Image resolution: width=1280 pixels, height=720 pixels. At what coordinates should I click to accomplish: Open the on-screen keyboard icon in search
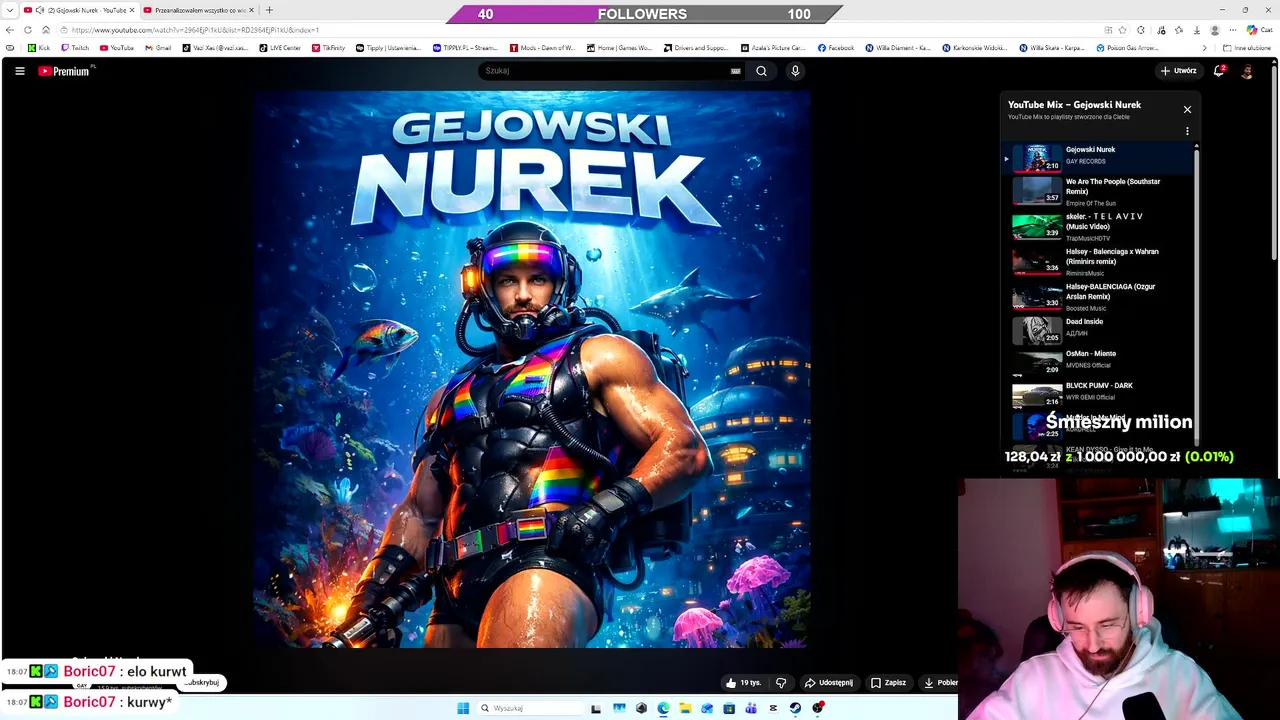(736, 71)
